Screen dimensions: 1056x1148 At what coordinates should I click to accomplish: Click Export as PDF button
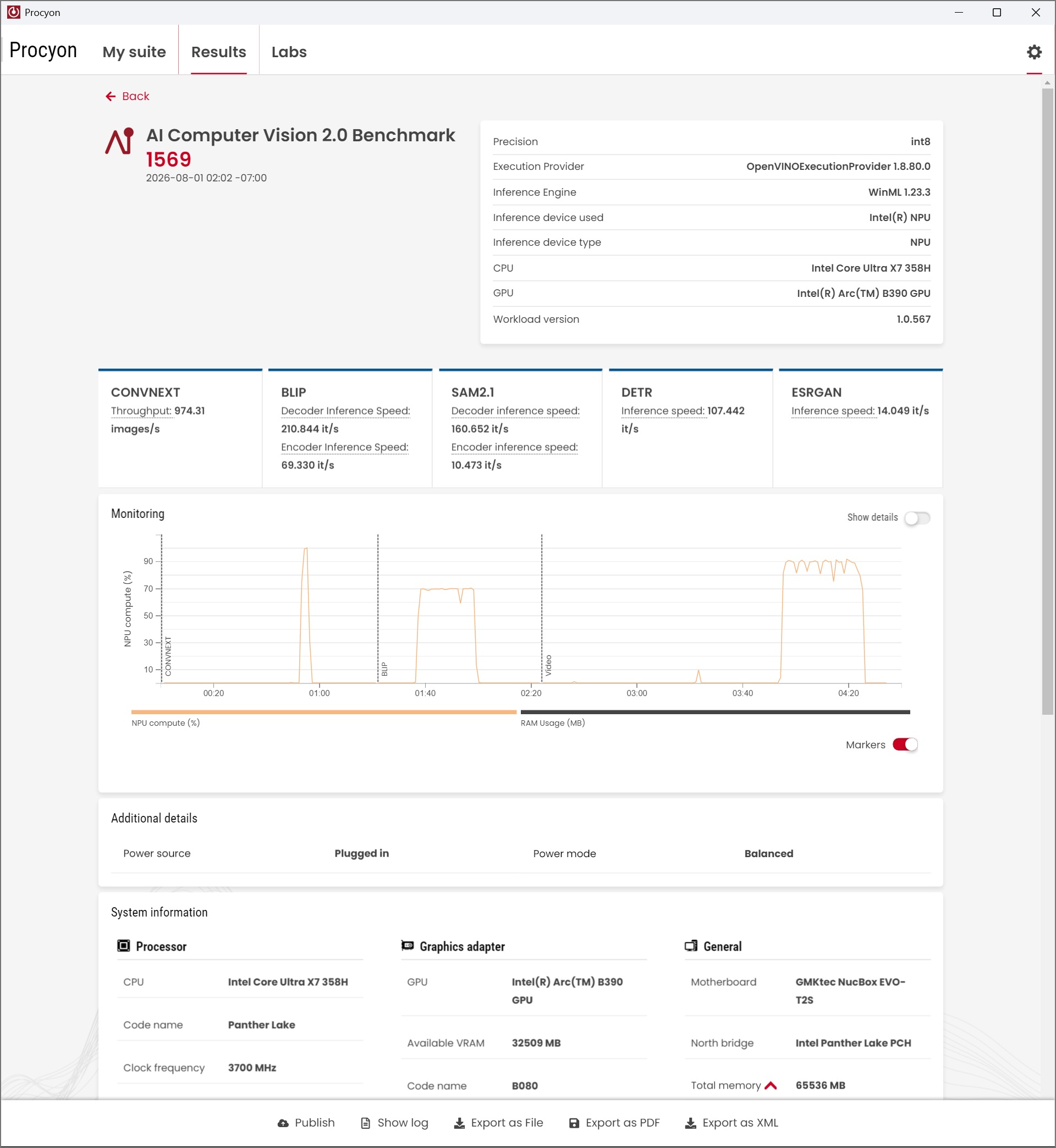click(614, 1123)
